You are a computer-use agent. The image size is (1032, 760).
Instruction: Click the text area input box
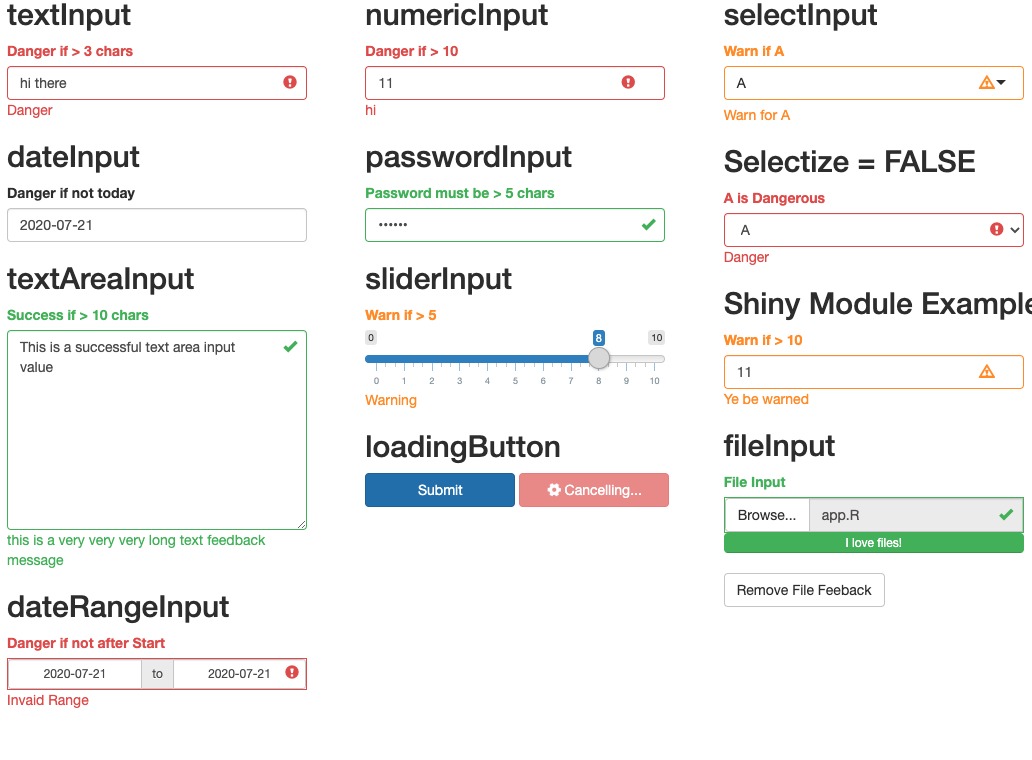point(157,430)
